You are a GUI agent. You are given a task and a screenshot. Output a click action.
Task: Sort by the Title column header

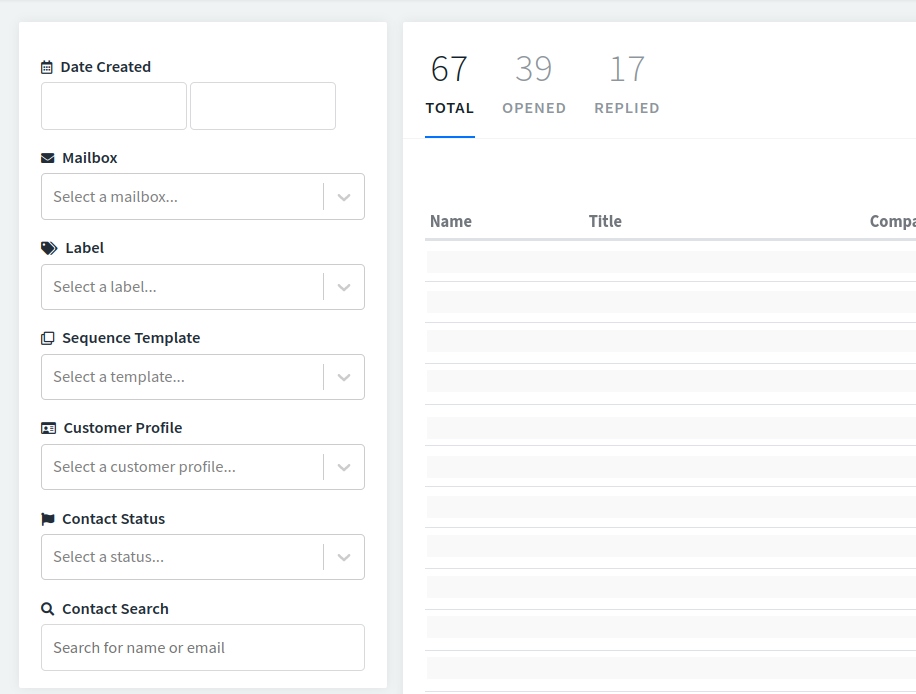coord(605,221)
